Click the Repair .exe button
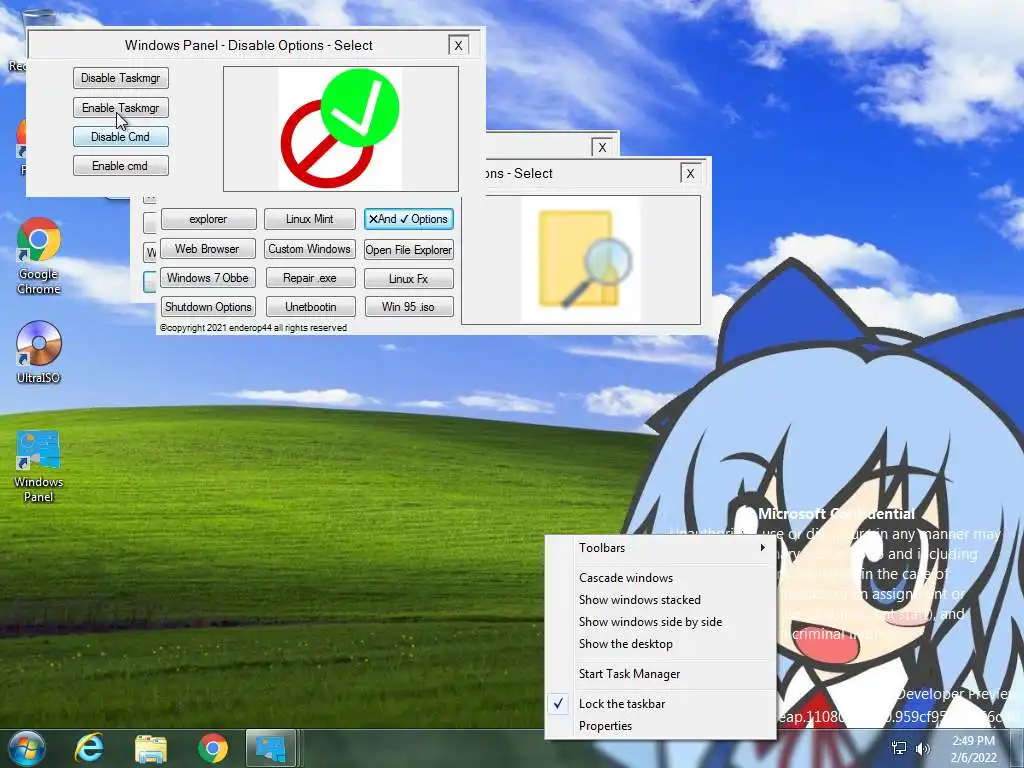This screenshot has width=1024, height=768. [x=310, y=278]
